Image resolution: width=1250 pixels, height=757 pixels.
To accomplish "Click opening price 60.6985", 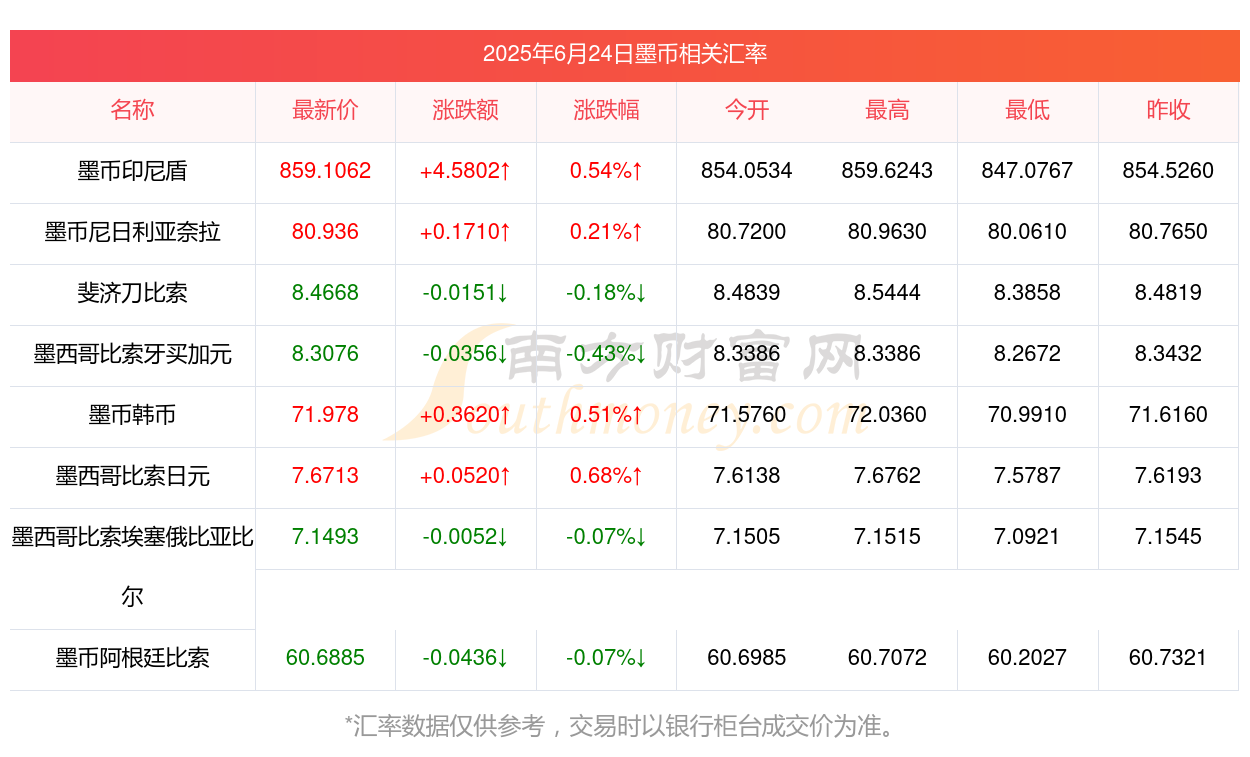I will [x=747, y=658].
